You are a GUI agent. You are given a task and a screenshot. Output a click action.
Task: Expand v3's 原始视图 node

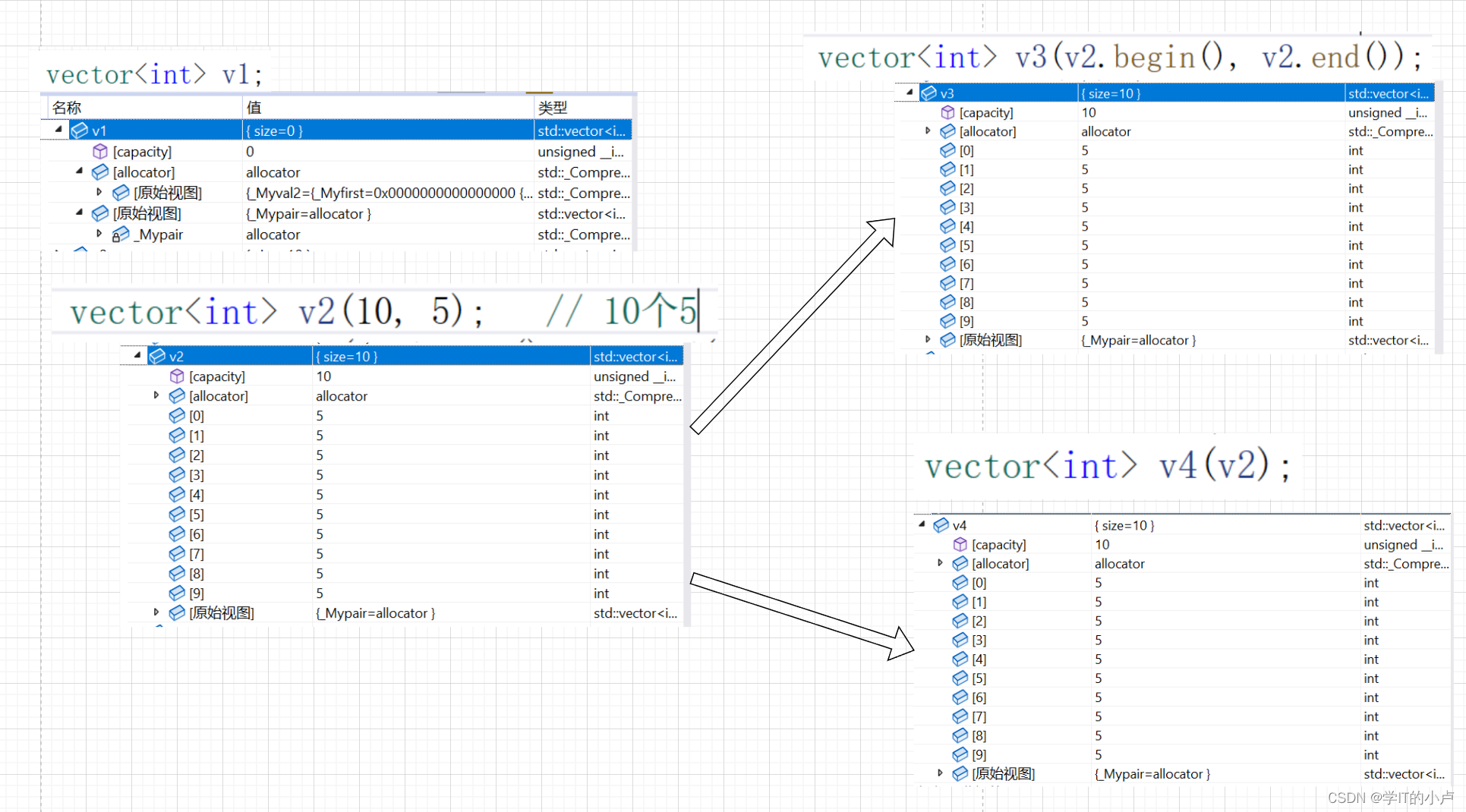tap(928, 340)
